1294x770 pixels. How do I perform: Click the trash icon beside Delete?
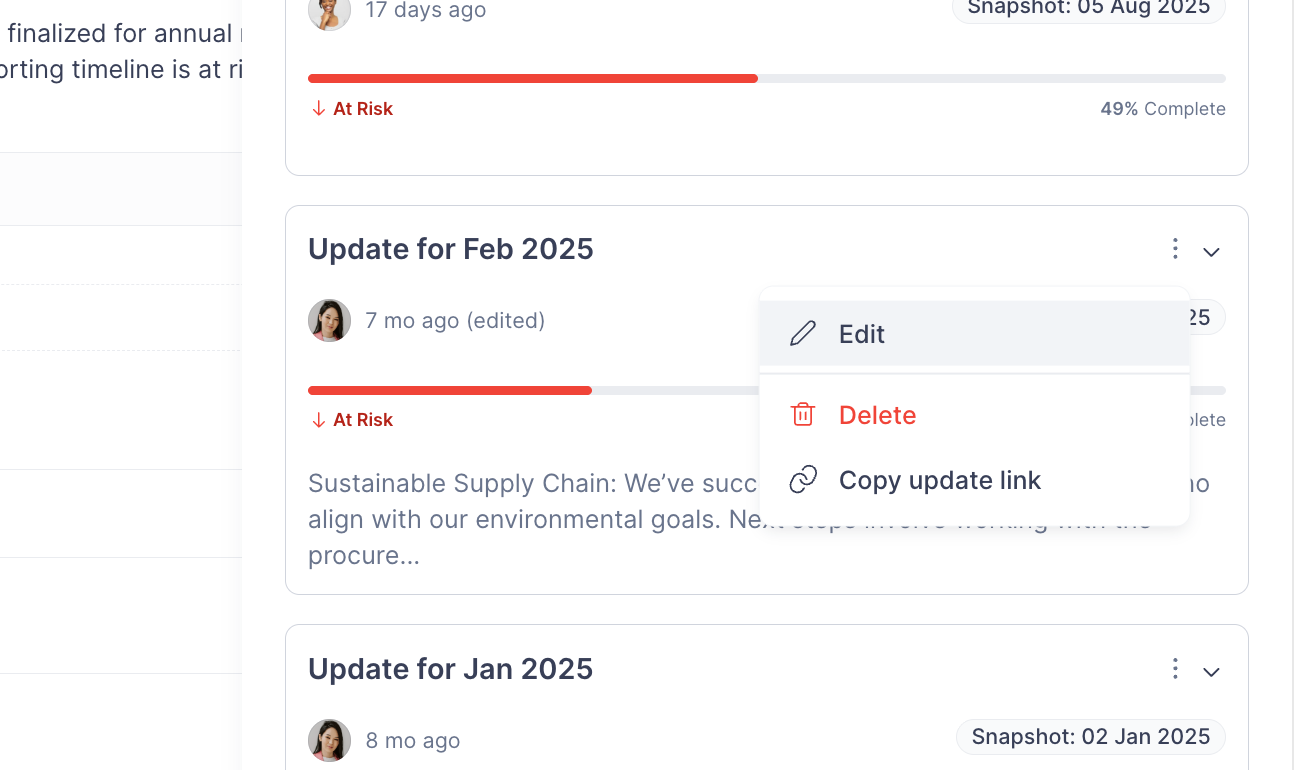(x=803, y=415)
